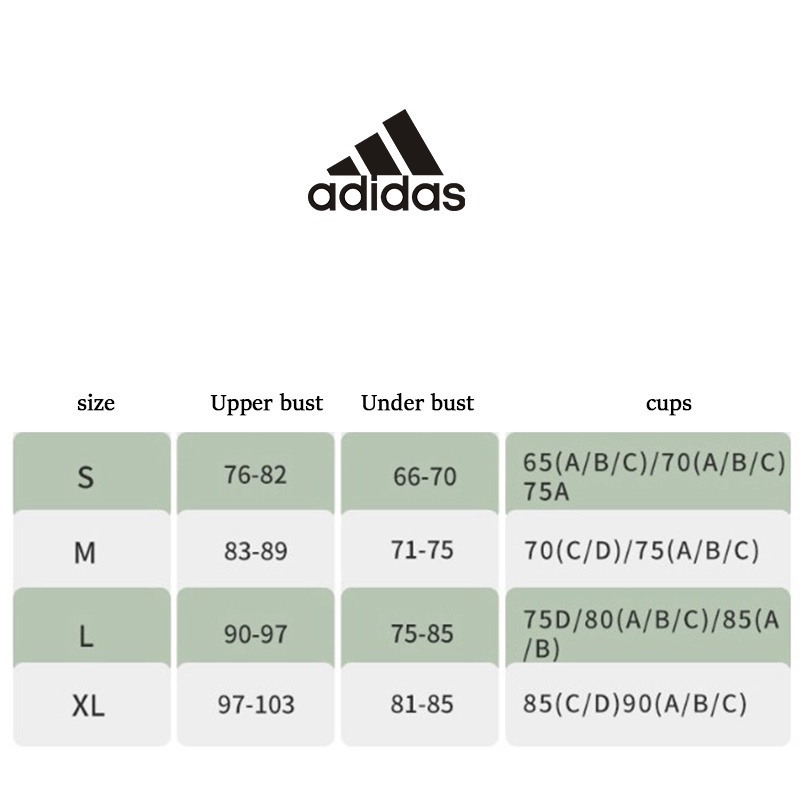
Task: Select the size header label
Action: (x=96, y=403)
